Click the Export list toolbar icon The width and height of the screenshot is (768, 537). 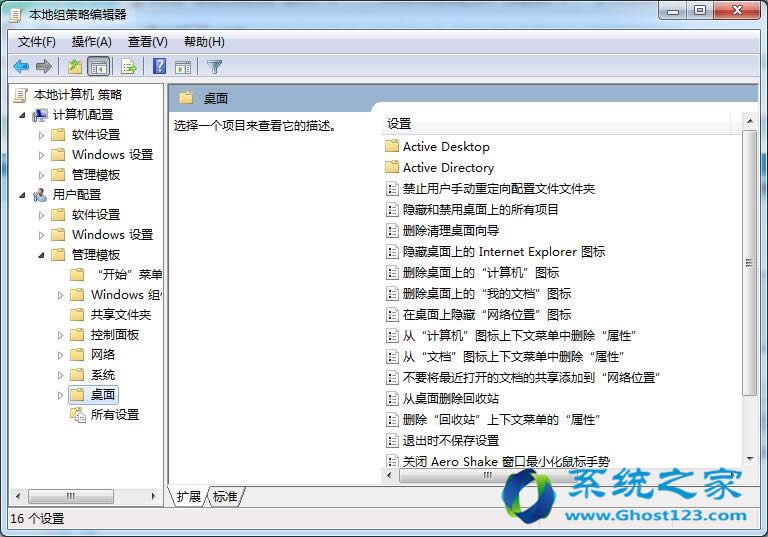click(129, 66)
